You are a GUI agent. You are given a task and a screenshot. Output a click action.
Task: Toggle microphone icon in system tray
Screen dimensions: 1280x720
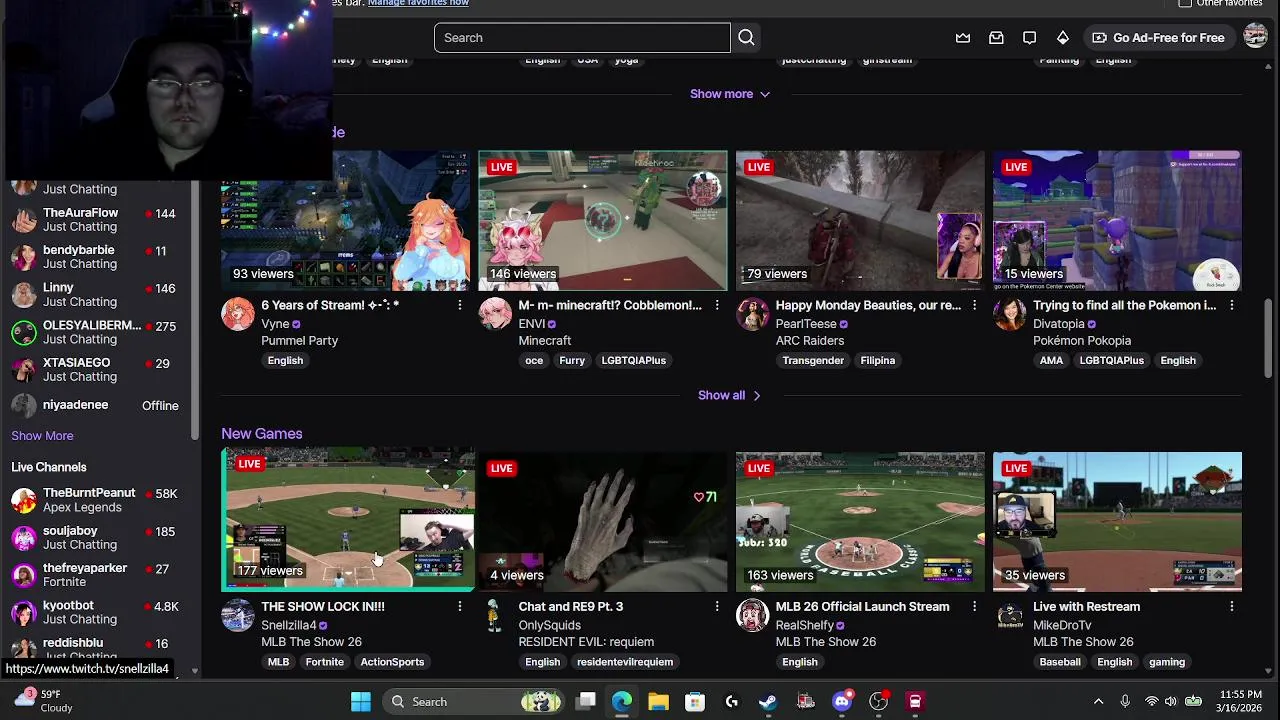coord(1125,702)
